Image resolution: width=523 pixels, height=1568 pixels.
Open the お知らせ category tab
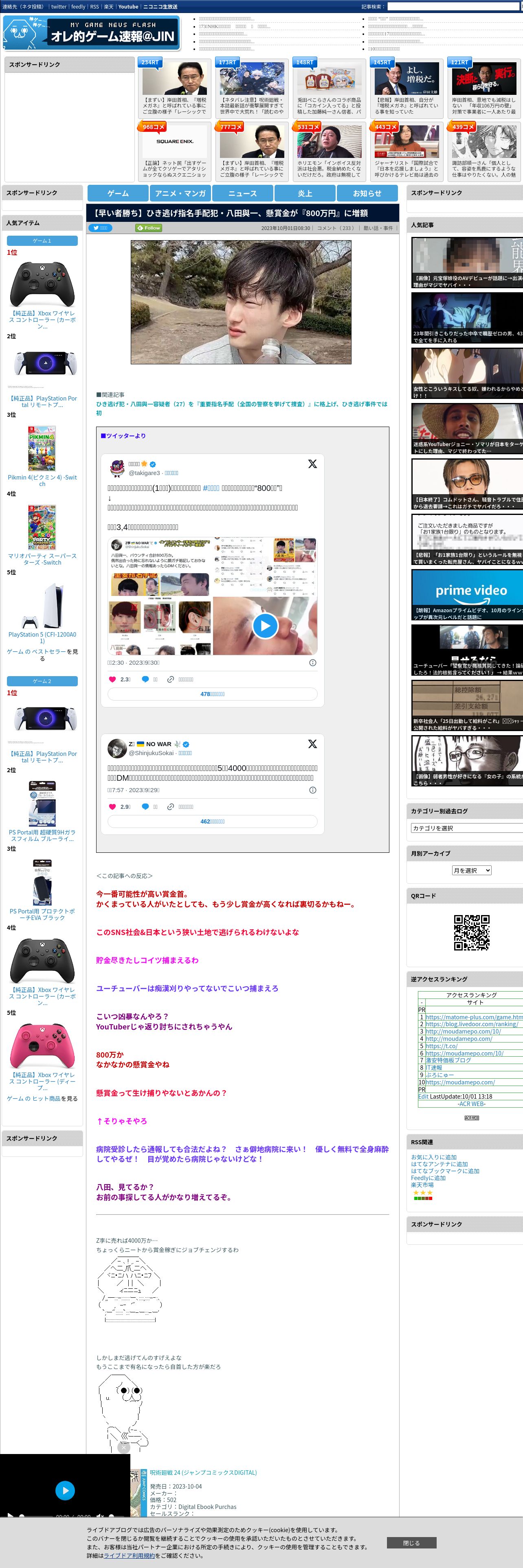[367, 193]
